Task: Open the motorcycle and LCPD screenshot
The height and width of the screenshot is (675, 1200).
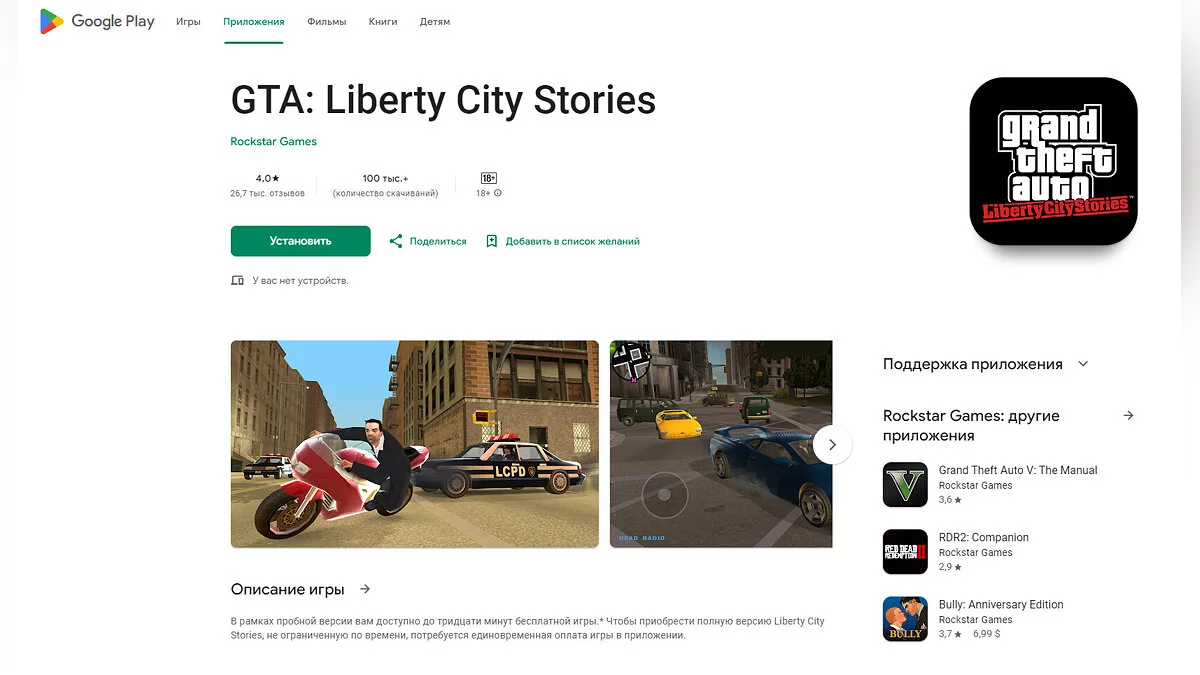Action: coord(415,444)
